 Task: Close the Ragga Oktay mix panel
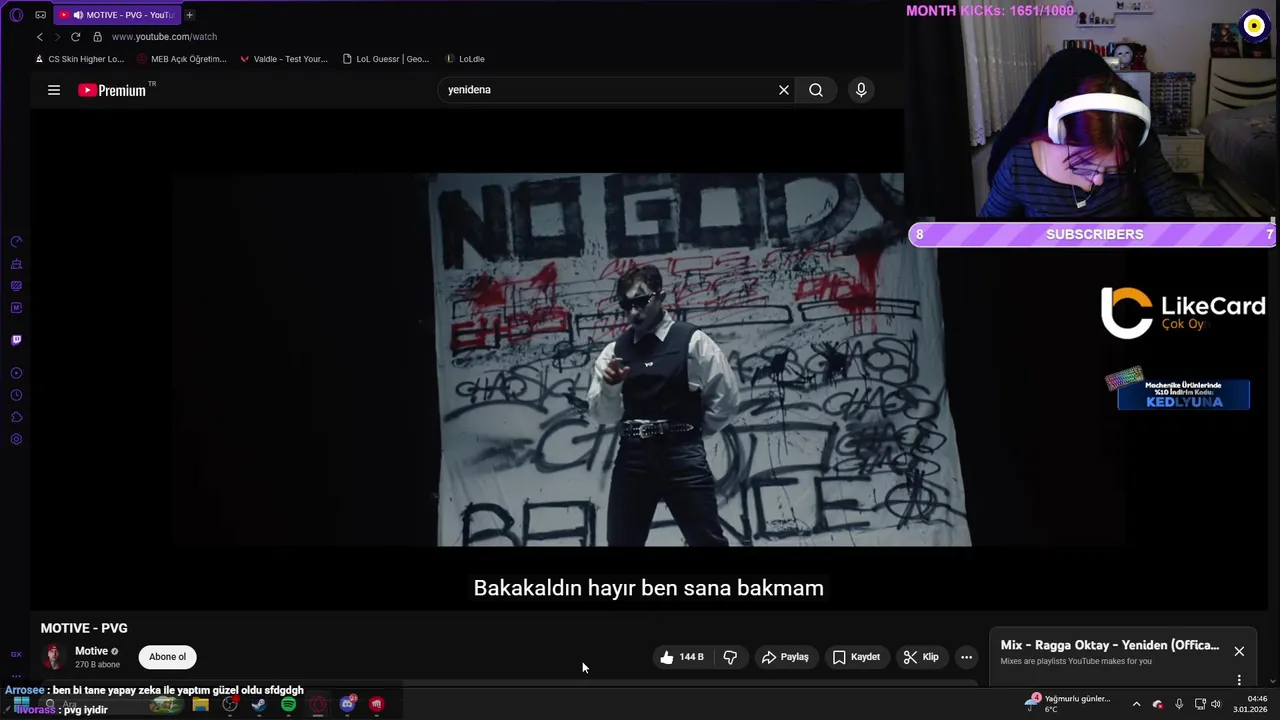1239,651
